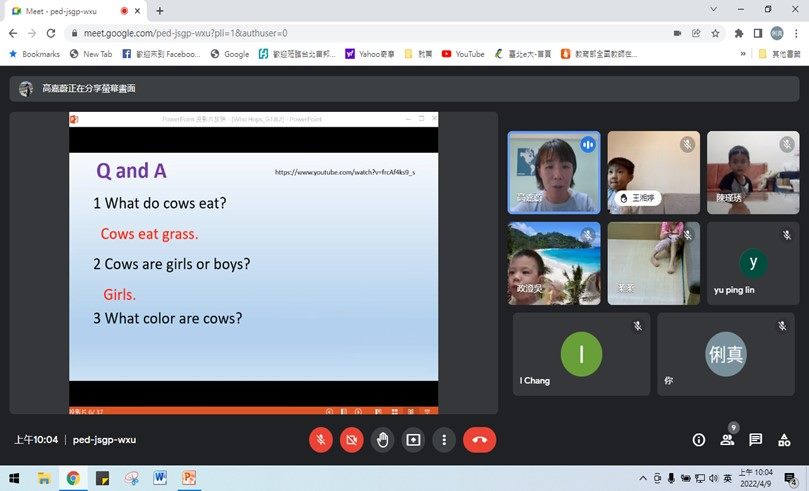Raise hand in the meeting
The image size is (809, 491).
tap(382, 440)
